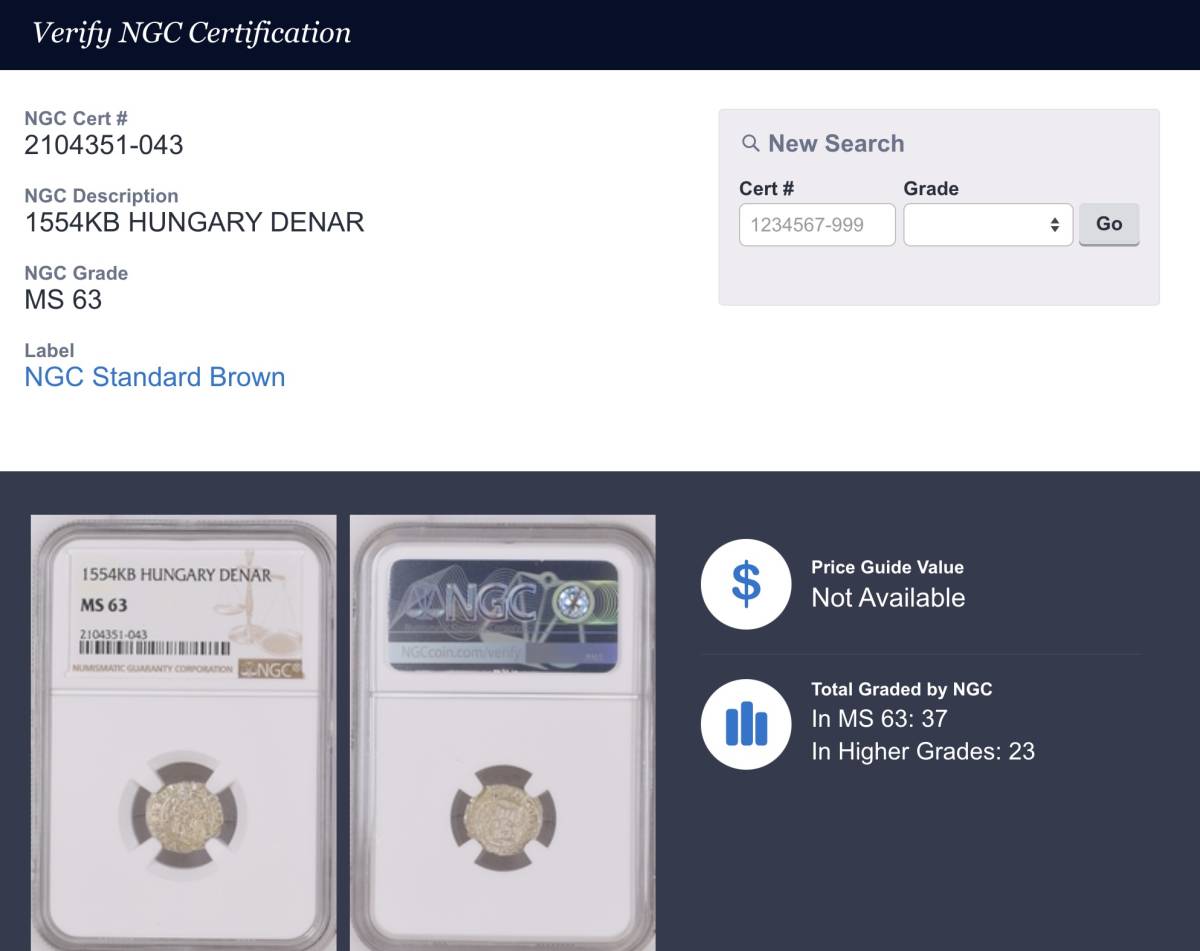Click the MS 63 grade value
Image resolution: width=1200 pixels, height=951 pixels.
pyautogui.click(x=63, y=300)
